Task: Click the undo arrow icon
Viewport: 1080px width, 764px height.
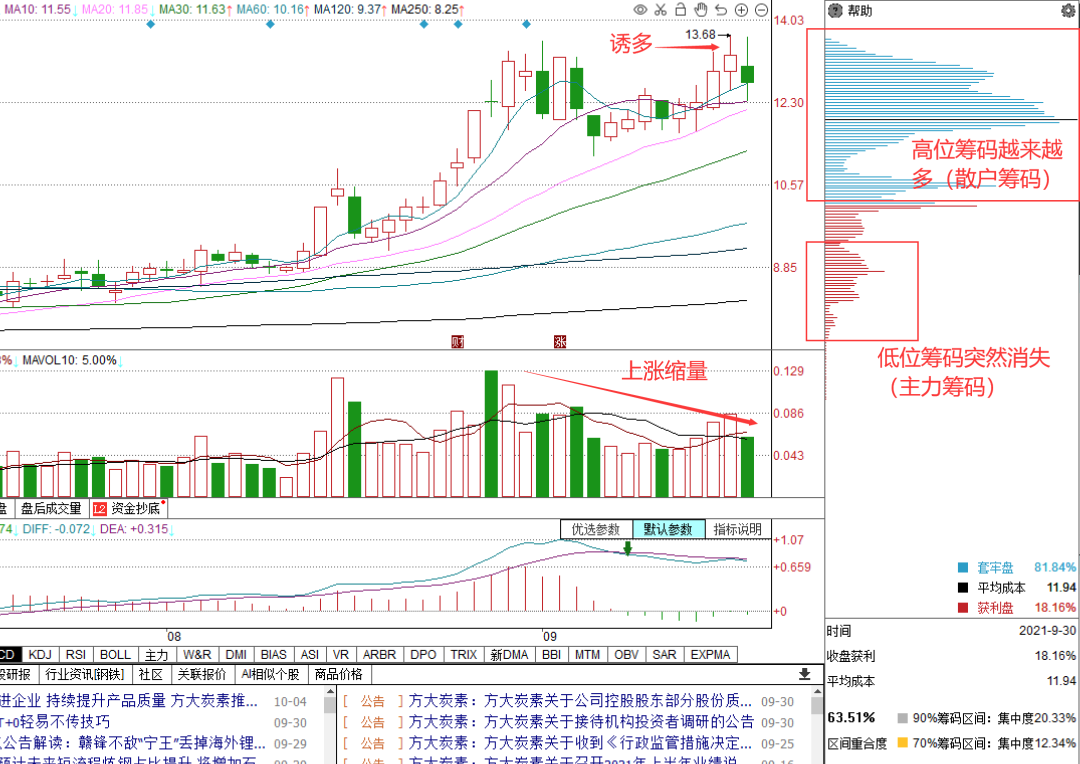Action: coord(721,10)
